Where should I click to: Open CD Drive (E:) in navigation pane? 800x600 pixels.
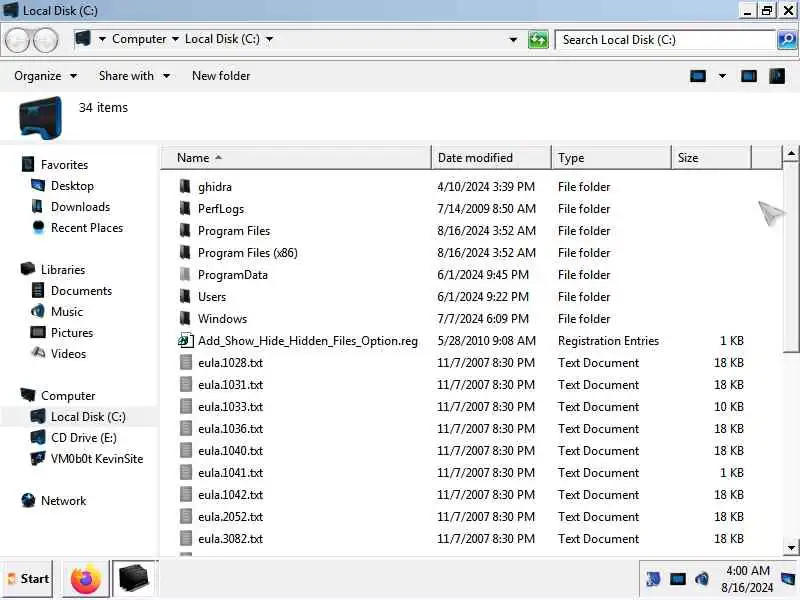84,437
